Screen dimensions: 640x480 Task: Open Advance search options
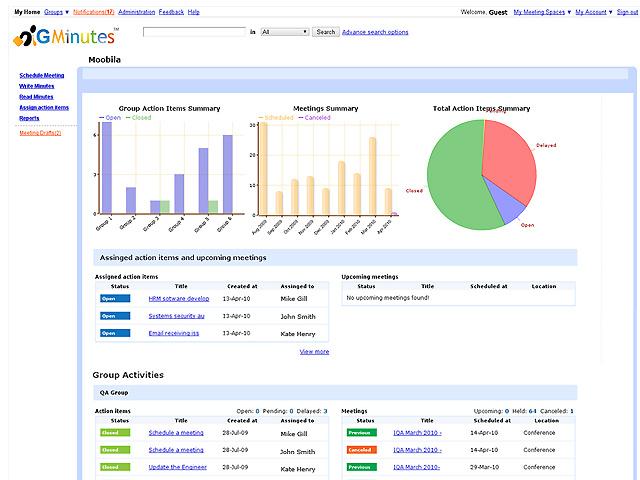click(375, 32)
